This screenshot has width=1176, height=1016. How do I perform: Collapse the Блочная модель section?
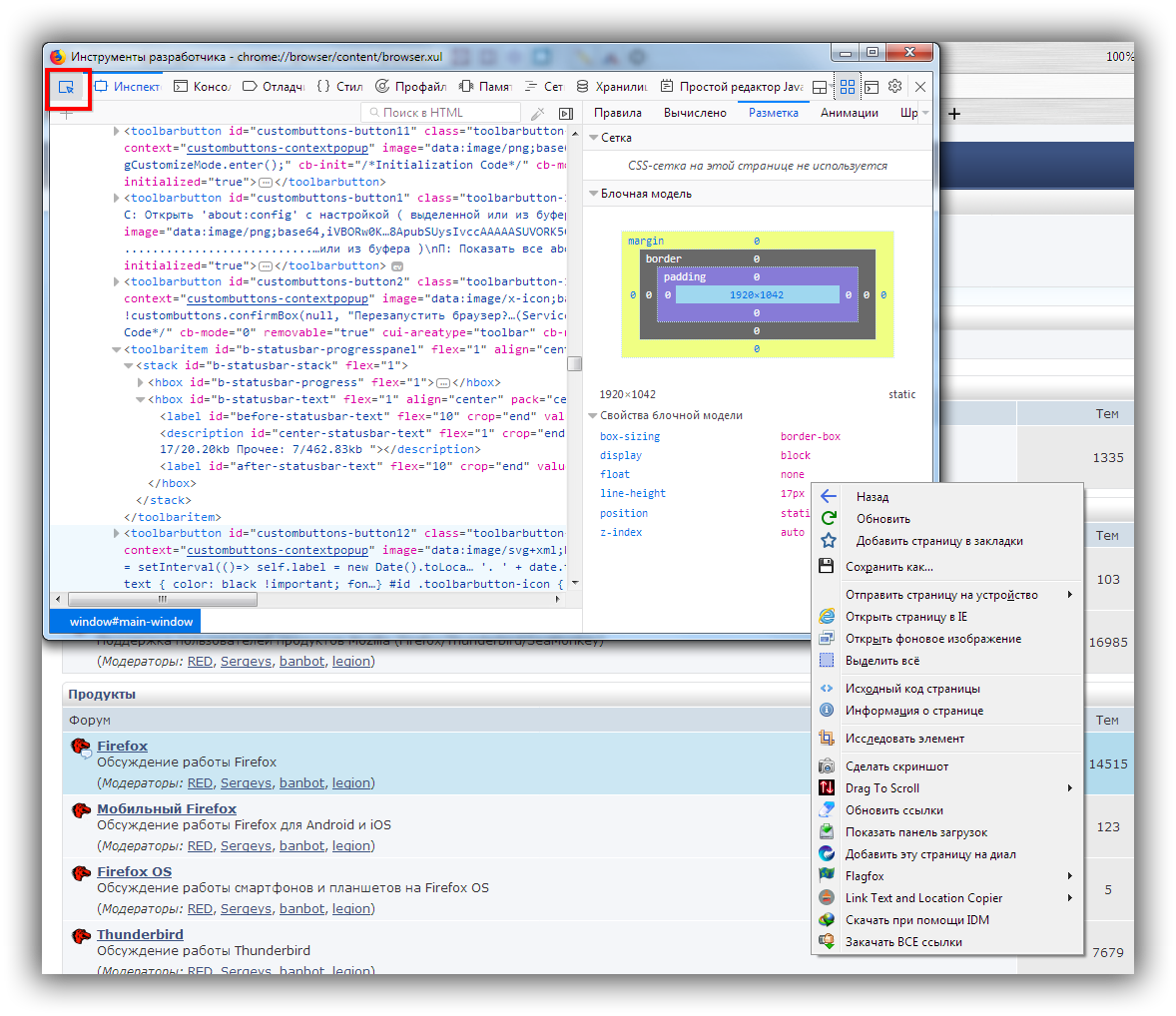[x=594, y=194]
